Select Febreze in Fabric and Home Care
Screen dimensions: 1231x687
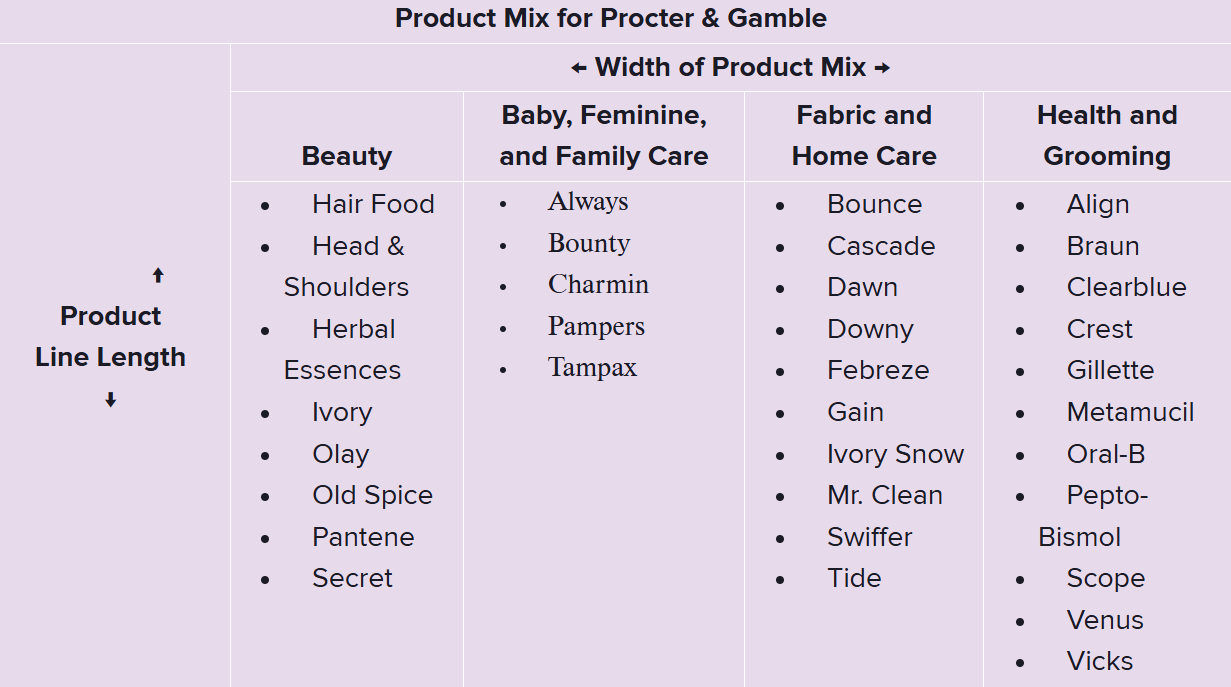coord(878,370)
